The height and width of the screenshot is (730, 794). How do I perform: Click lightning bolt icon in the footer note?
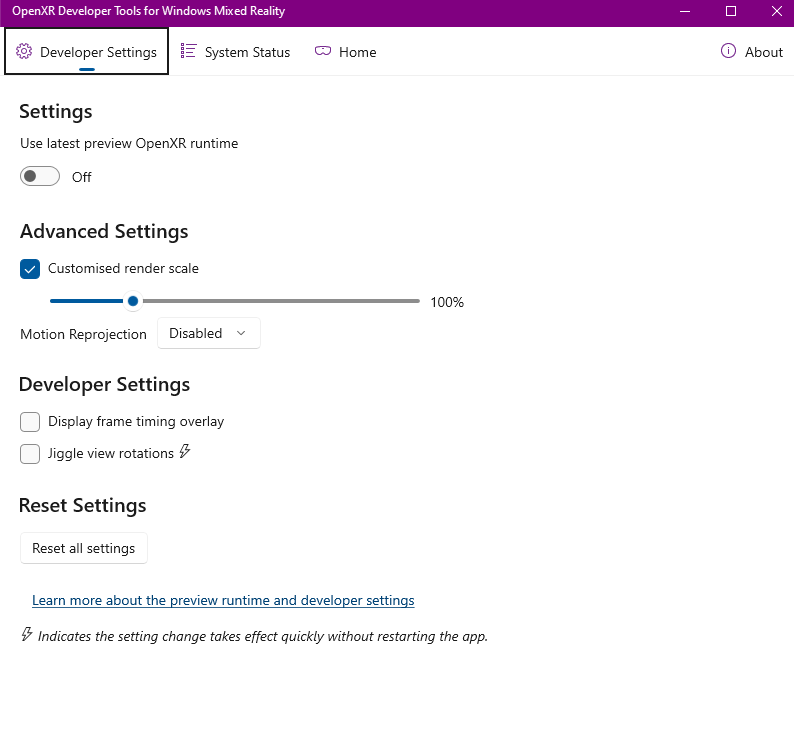pyautogui.click(x=27, y=634)
